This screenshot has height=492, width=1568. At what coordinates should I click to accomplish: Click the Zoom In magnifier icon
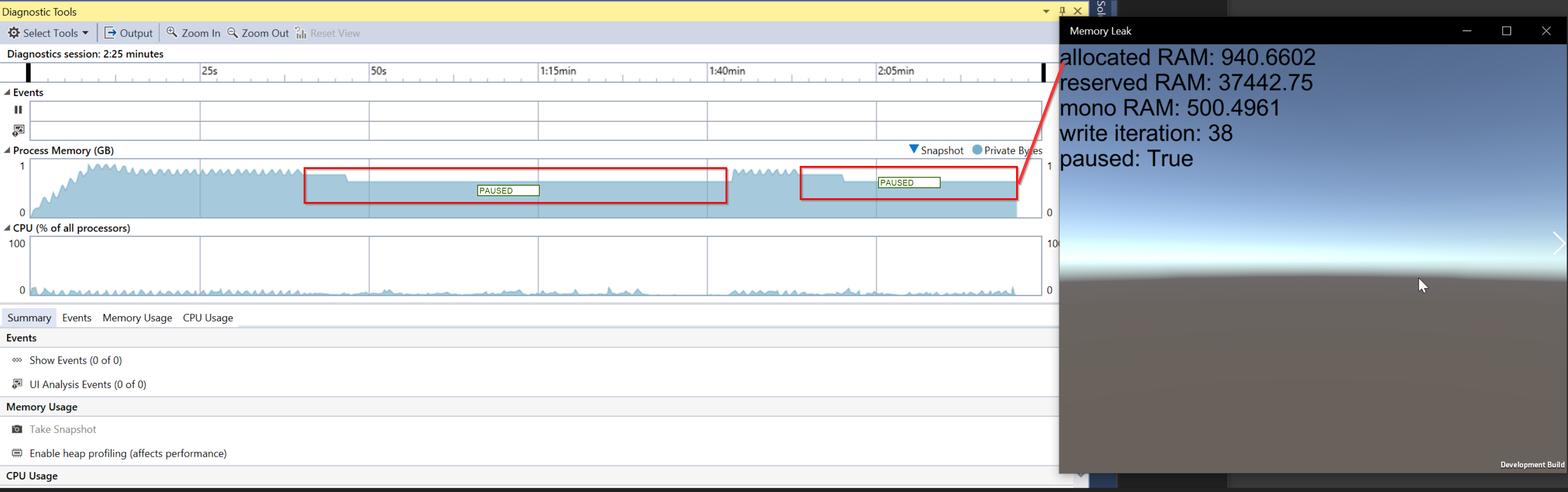(172, 33)
